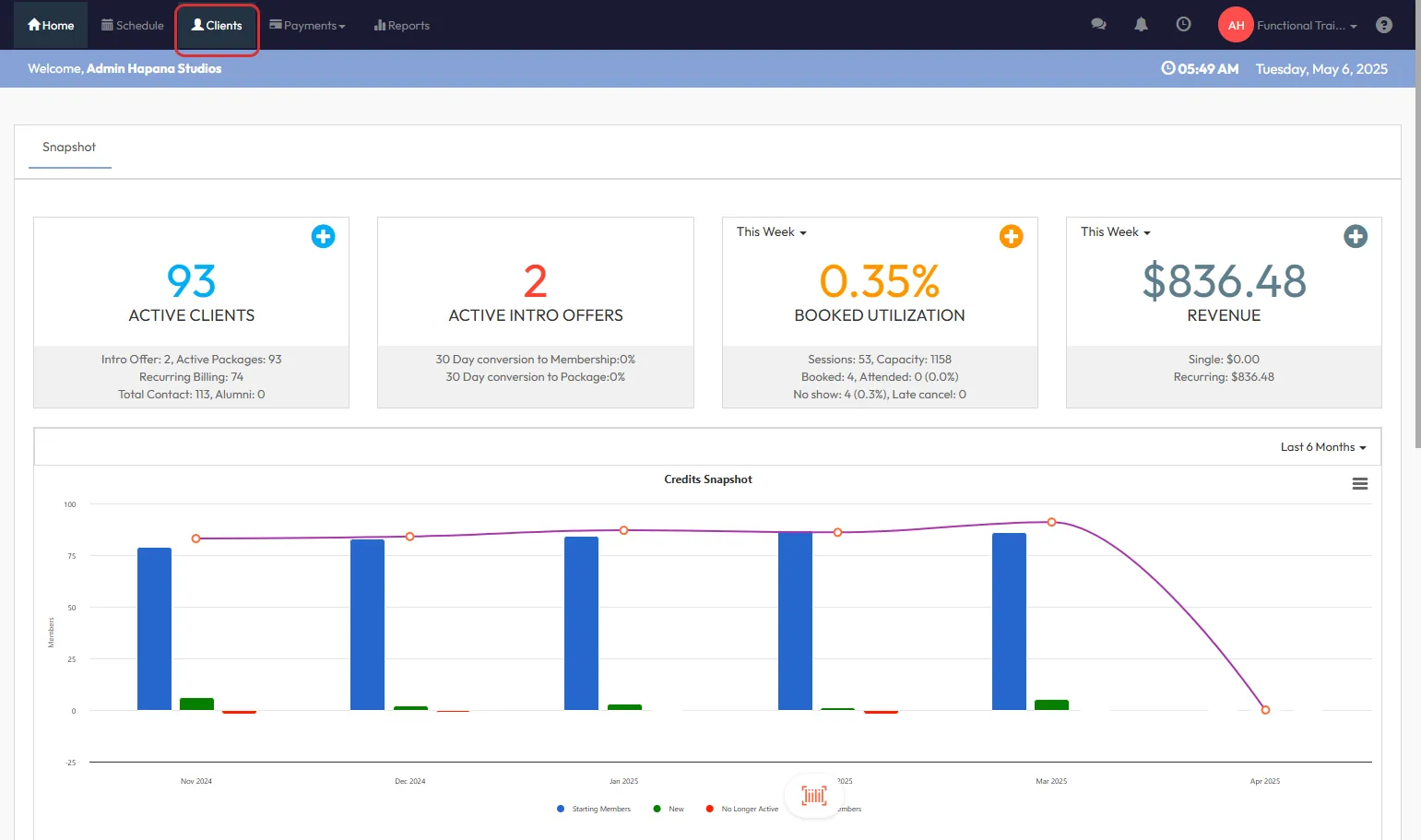1421x840 pixels.
Task: Expand the Payments dropdown menu
Action: 307,26
